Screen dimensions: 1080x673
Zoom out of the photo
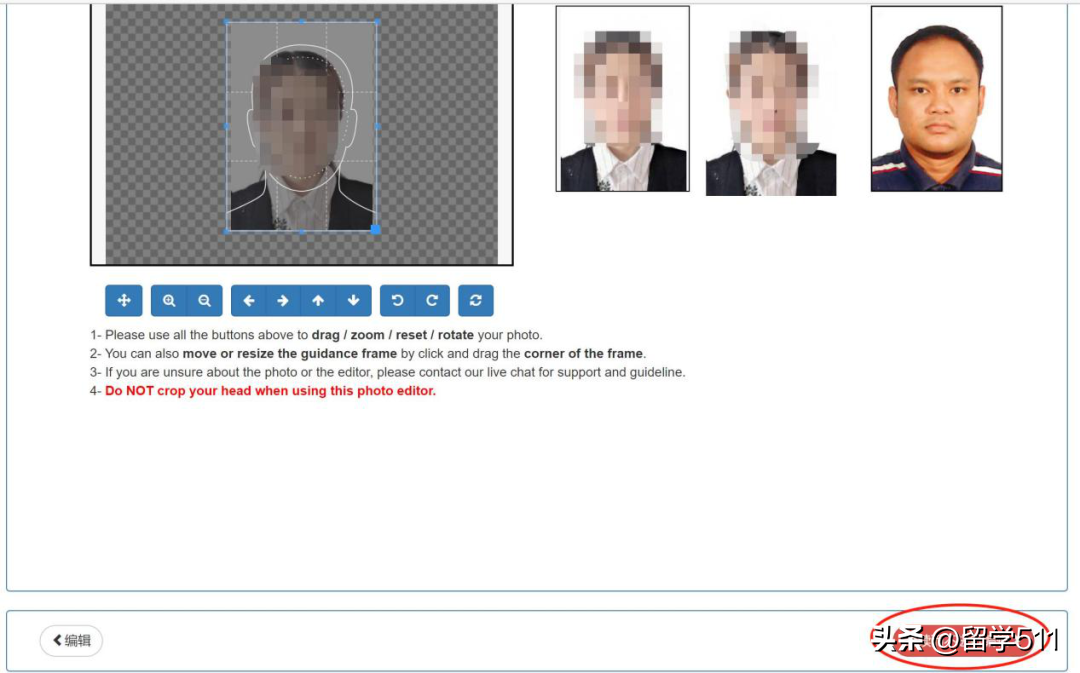[204, 301]
